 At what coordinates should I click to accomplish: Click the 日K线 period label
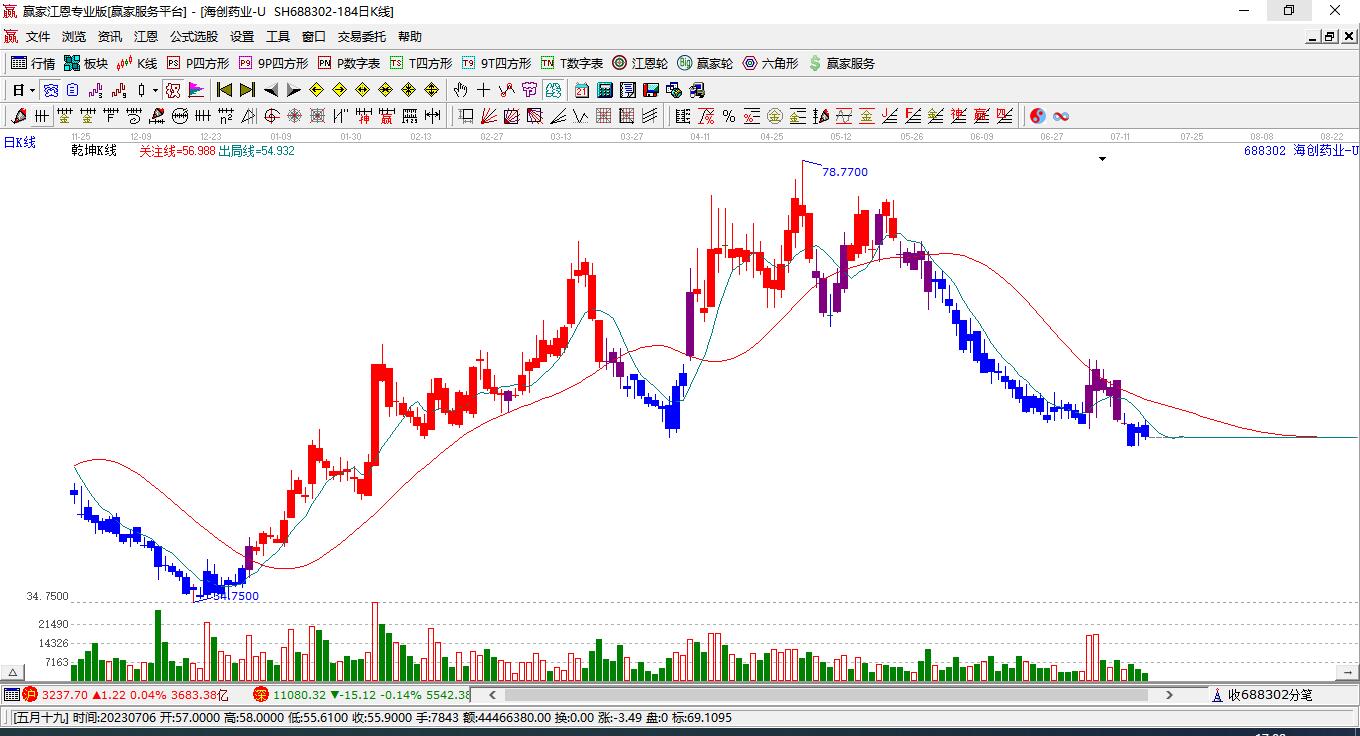(19, 142)
